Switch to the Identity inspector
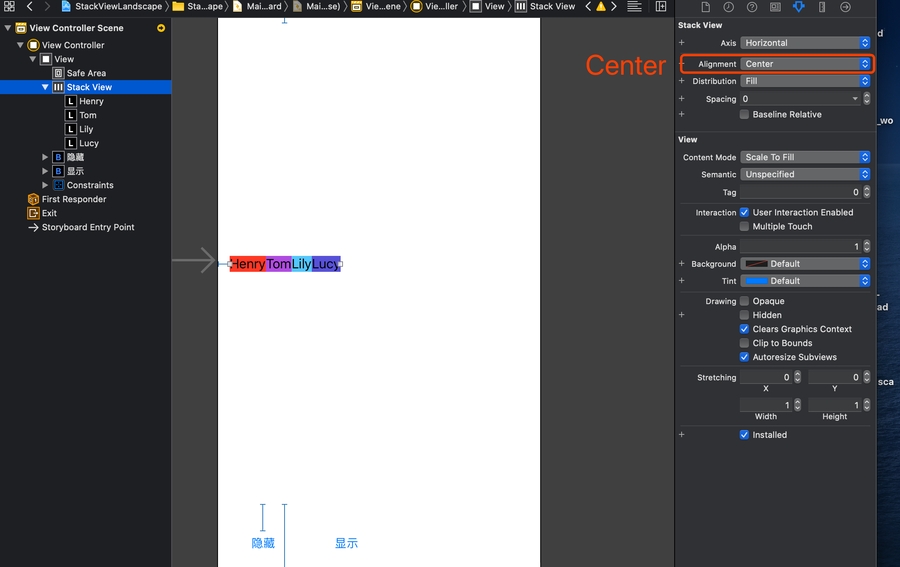The height and width of the screenshot is (567, 900). pyautogui.click(x=775, y=7)
